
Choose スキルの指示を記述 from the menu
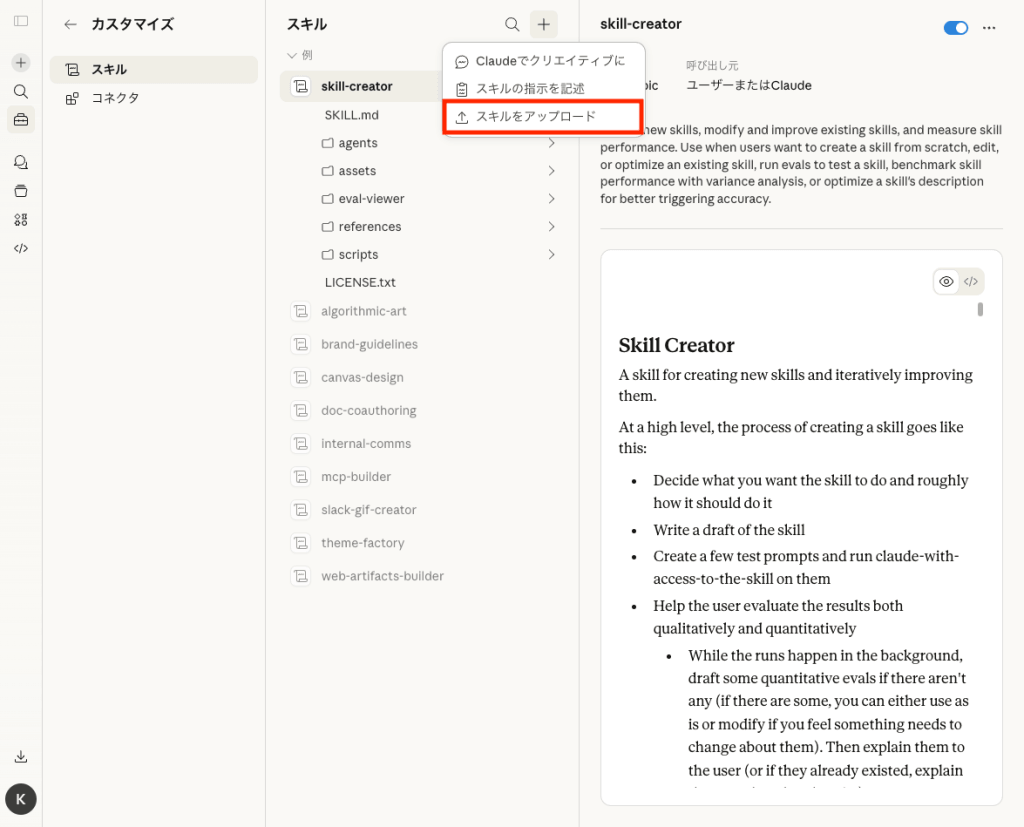[x=530, y=89]
